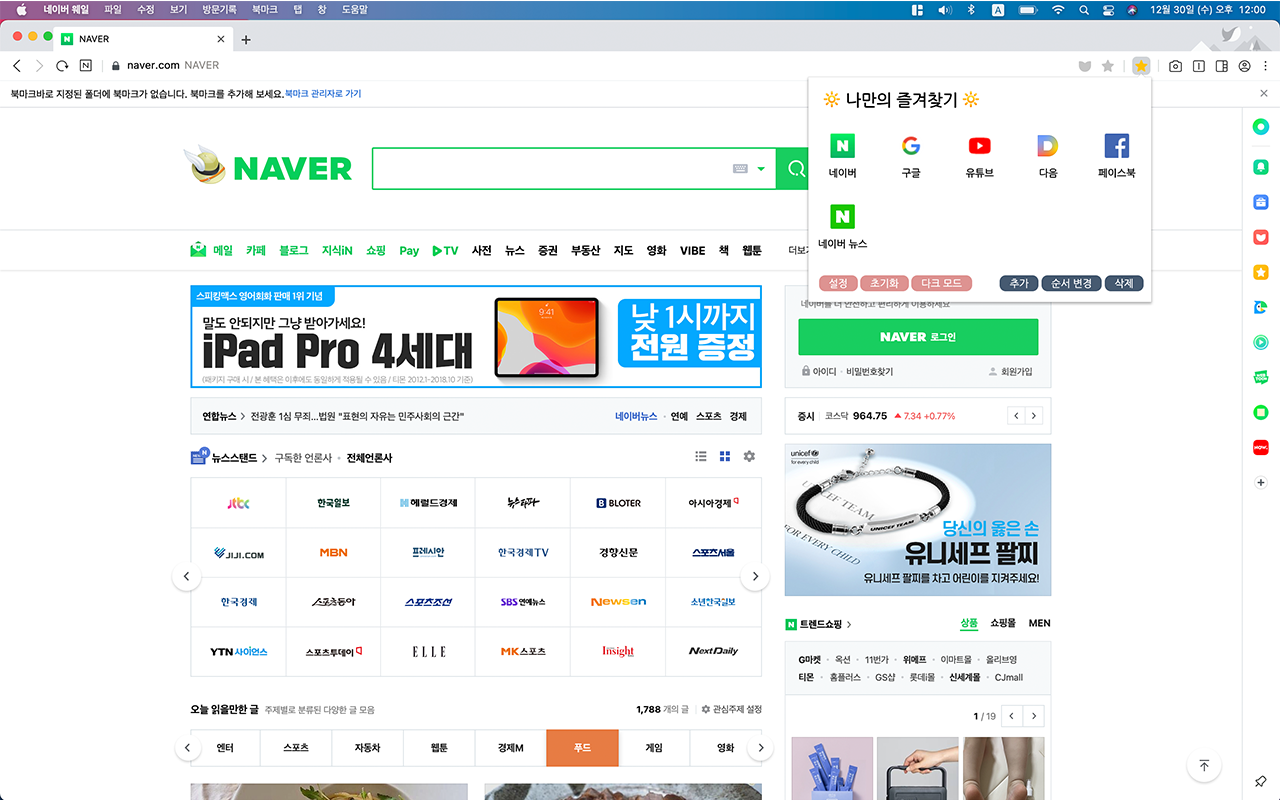Click the 설정 button in favorites popup
1280x800 pixels.
838,284
